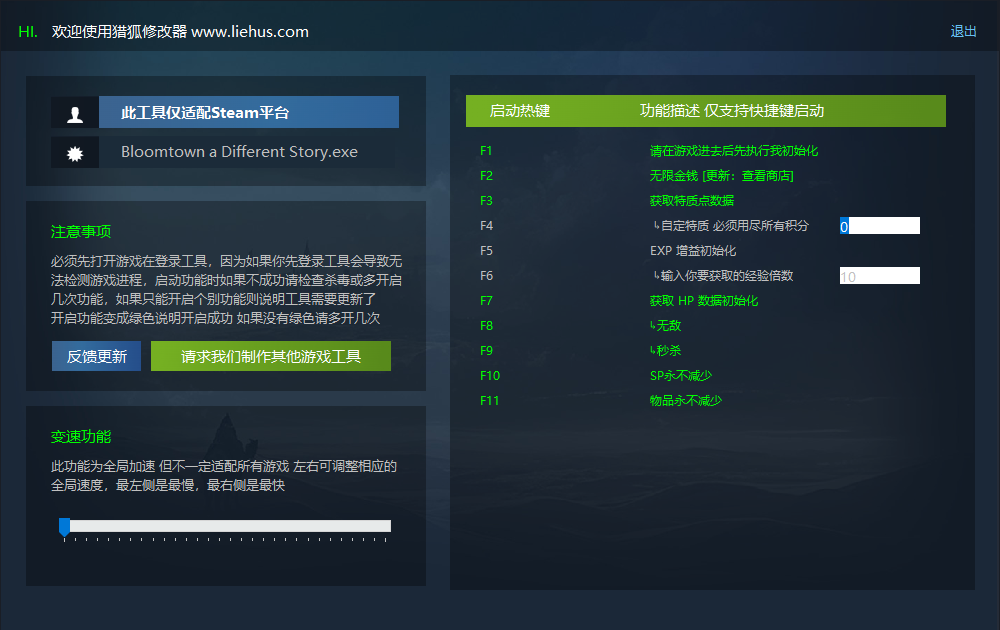Click the 自定特质 必须用尽所有积分 label
The width and height of the screenshot is (1000, 630).
tap(731, 226)
